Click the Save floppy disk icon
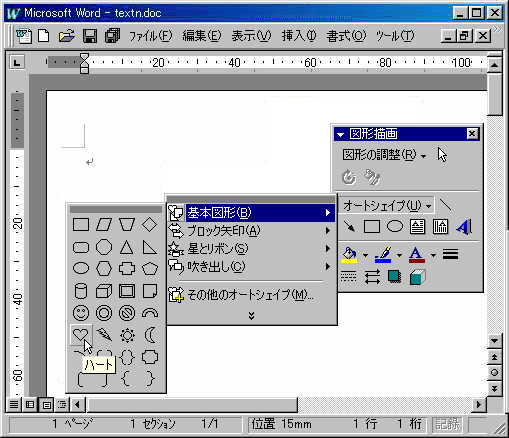 point(90,36)
